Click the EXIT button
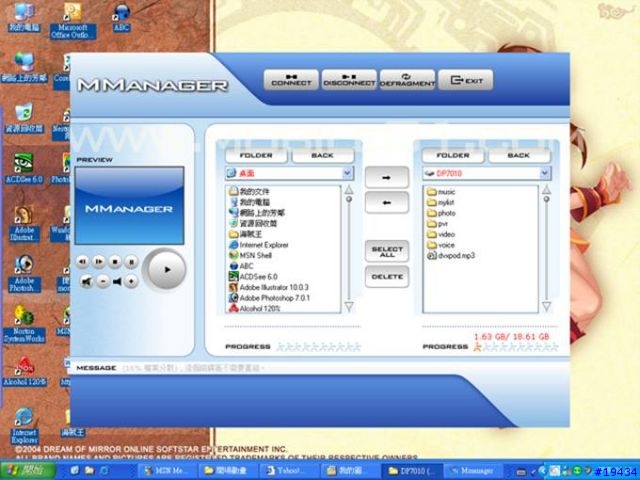The image size is (640, 480). (466, 80)
